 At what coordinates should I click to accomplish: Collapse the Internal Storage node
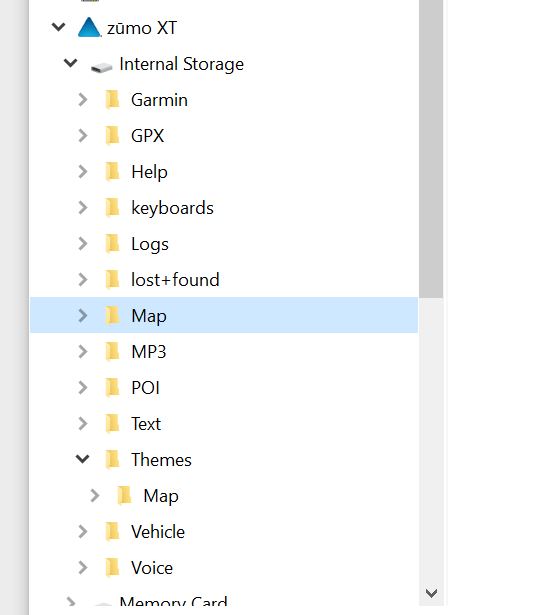[x=71, y=63]
